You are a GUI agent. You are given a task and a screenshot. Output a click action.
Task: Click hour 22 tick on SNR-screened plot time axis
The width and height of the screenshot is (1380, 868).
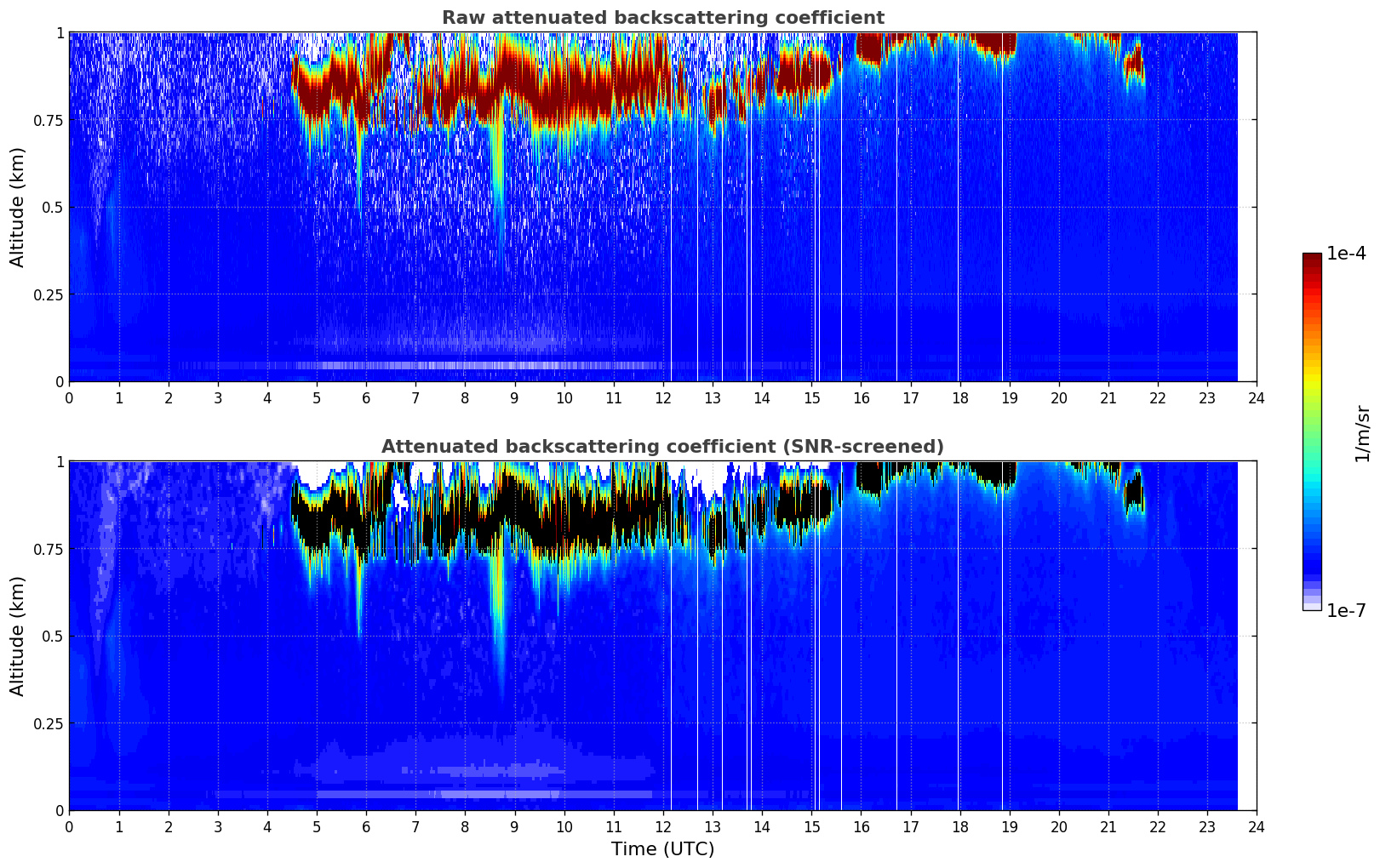click(x=1158, y=826)
